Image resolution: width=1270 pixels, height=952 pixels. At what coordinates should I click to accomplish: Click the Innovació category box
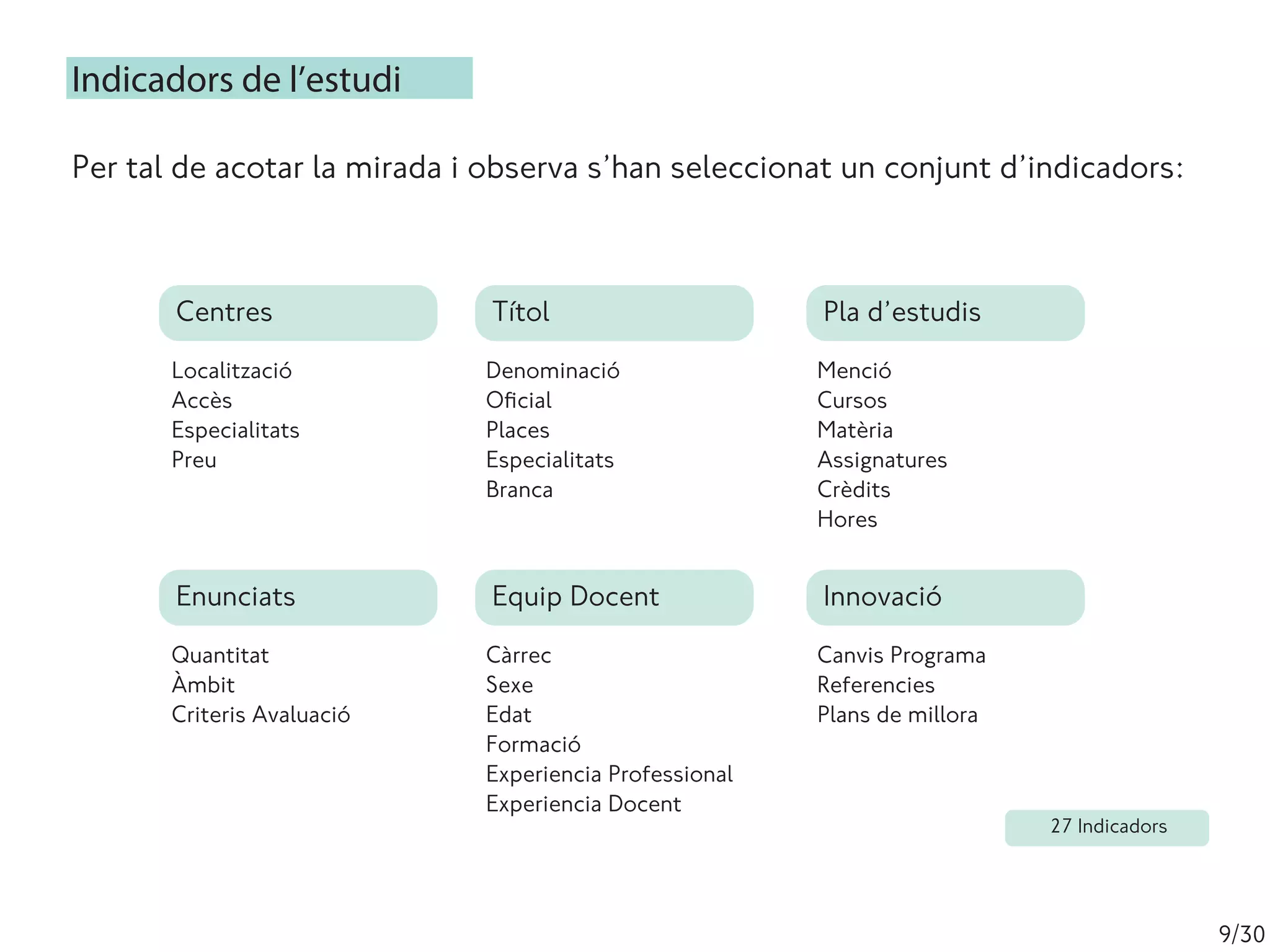[x=945, y=597]
